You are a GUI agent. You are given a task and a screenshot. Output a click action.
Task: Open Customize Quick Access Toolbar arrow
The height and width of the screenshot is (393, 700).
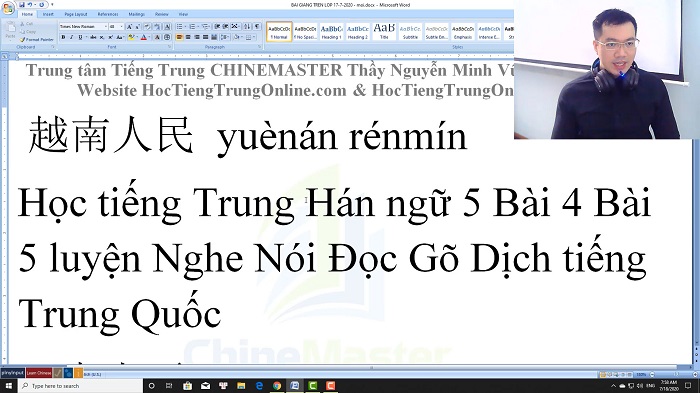point(52,4)
